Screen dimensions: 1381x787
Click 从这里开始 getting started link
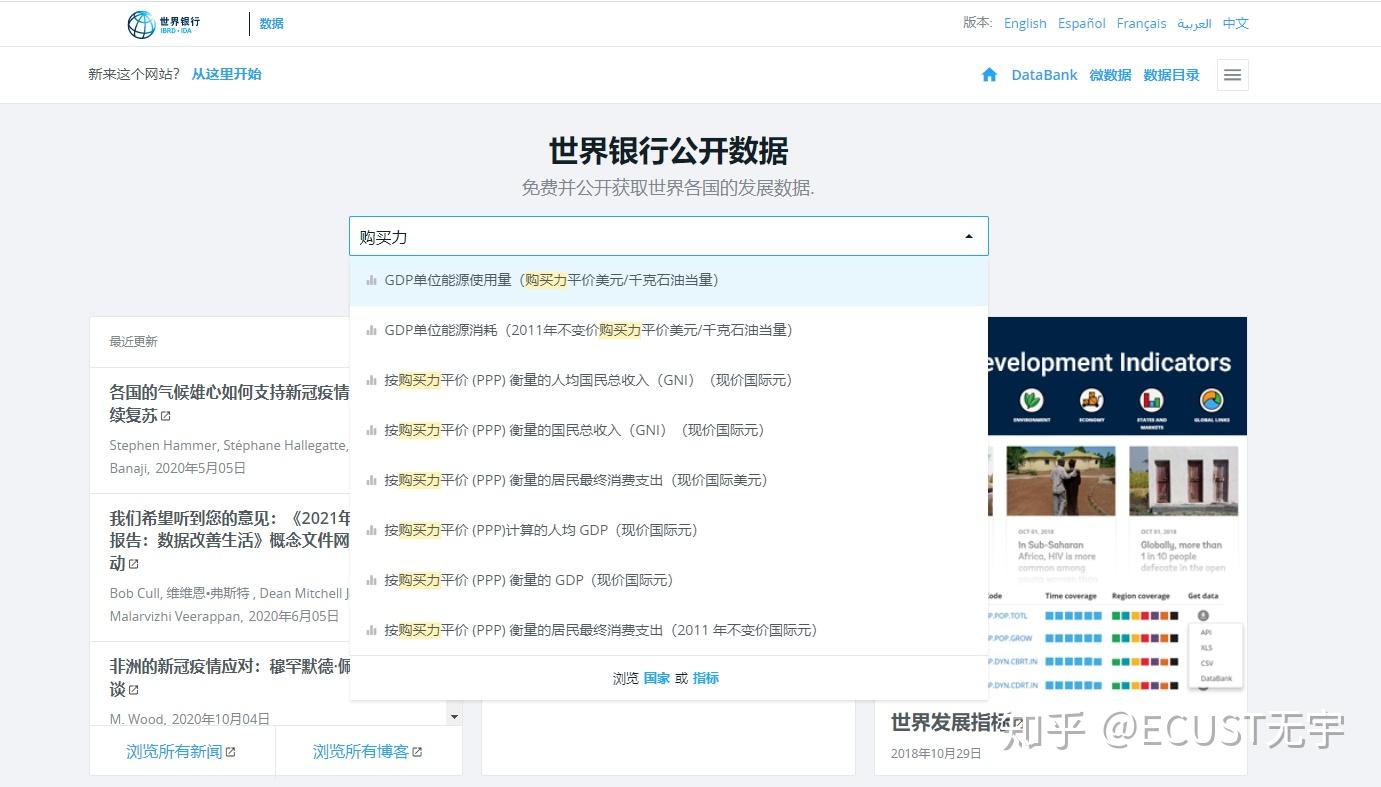[x=227, y=74]
